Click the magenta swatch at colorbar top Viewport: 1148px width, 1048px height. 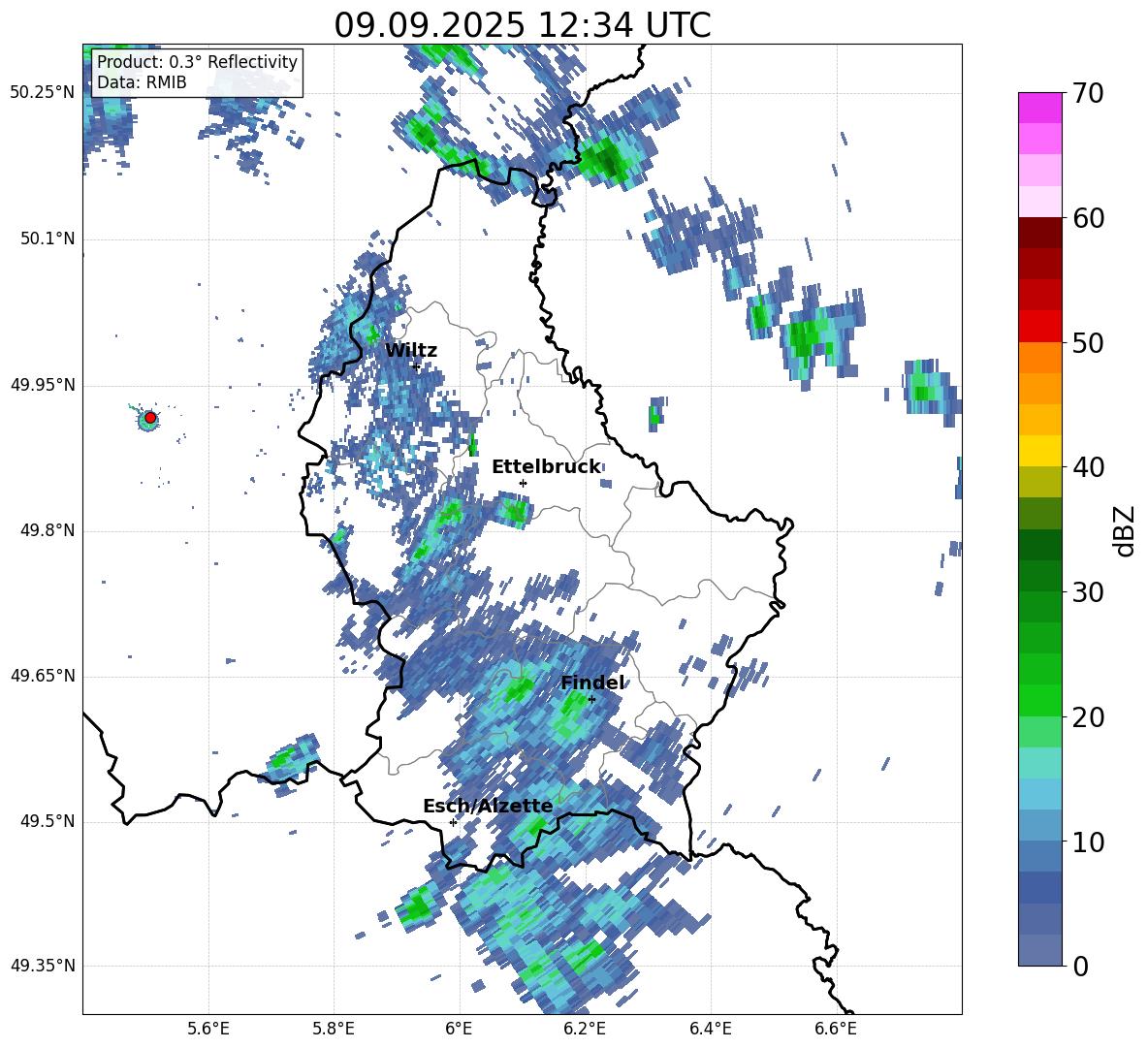(x=1039, y=108)
